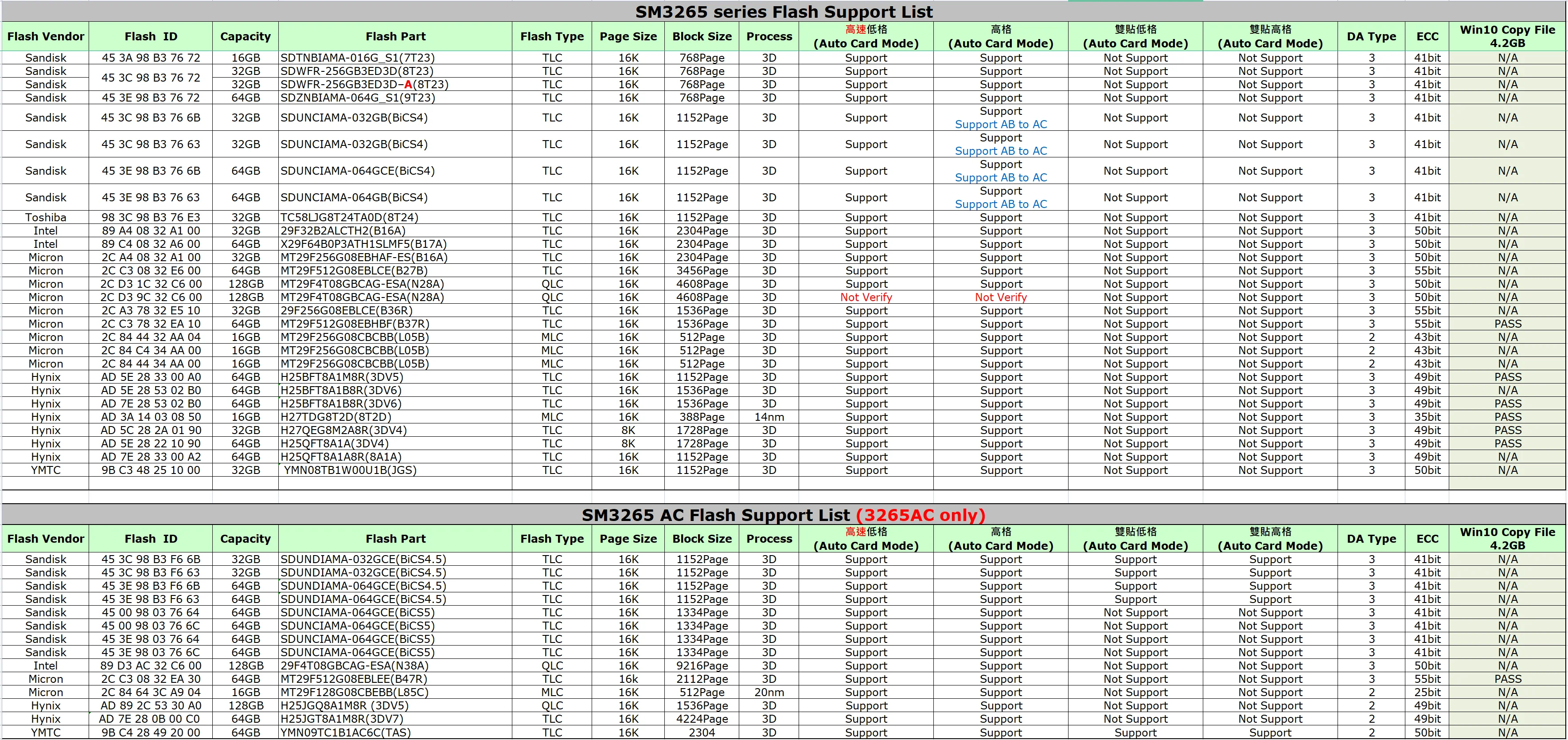
Task: Click the '4224Page' block size cell
Action: (x=702, y=719)
